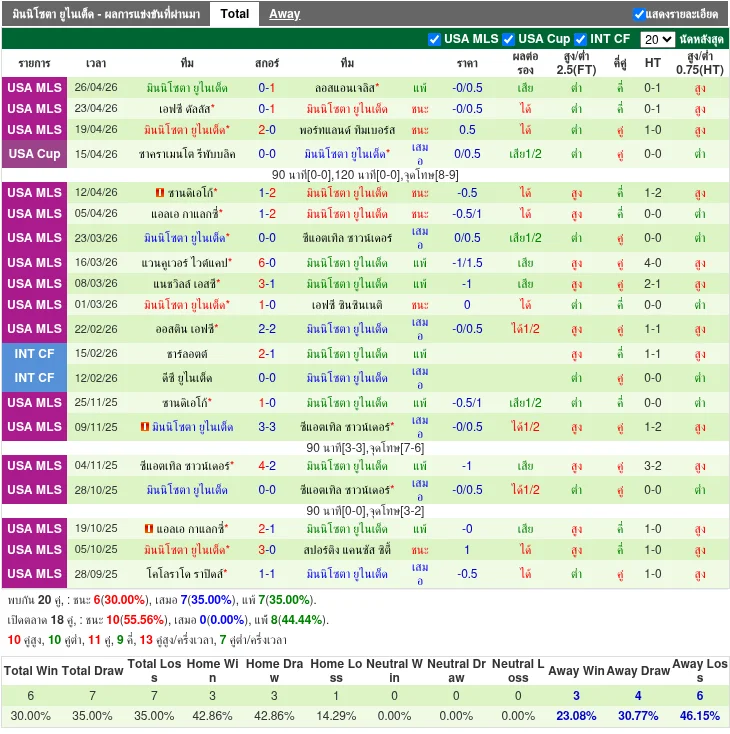Image resolution: width=730 pixels, height=734 pixels.
Task: Open สปอร์ติ้ง แคนซัส ซิตี้ team link
Action: point(347,550)
